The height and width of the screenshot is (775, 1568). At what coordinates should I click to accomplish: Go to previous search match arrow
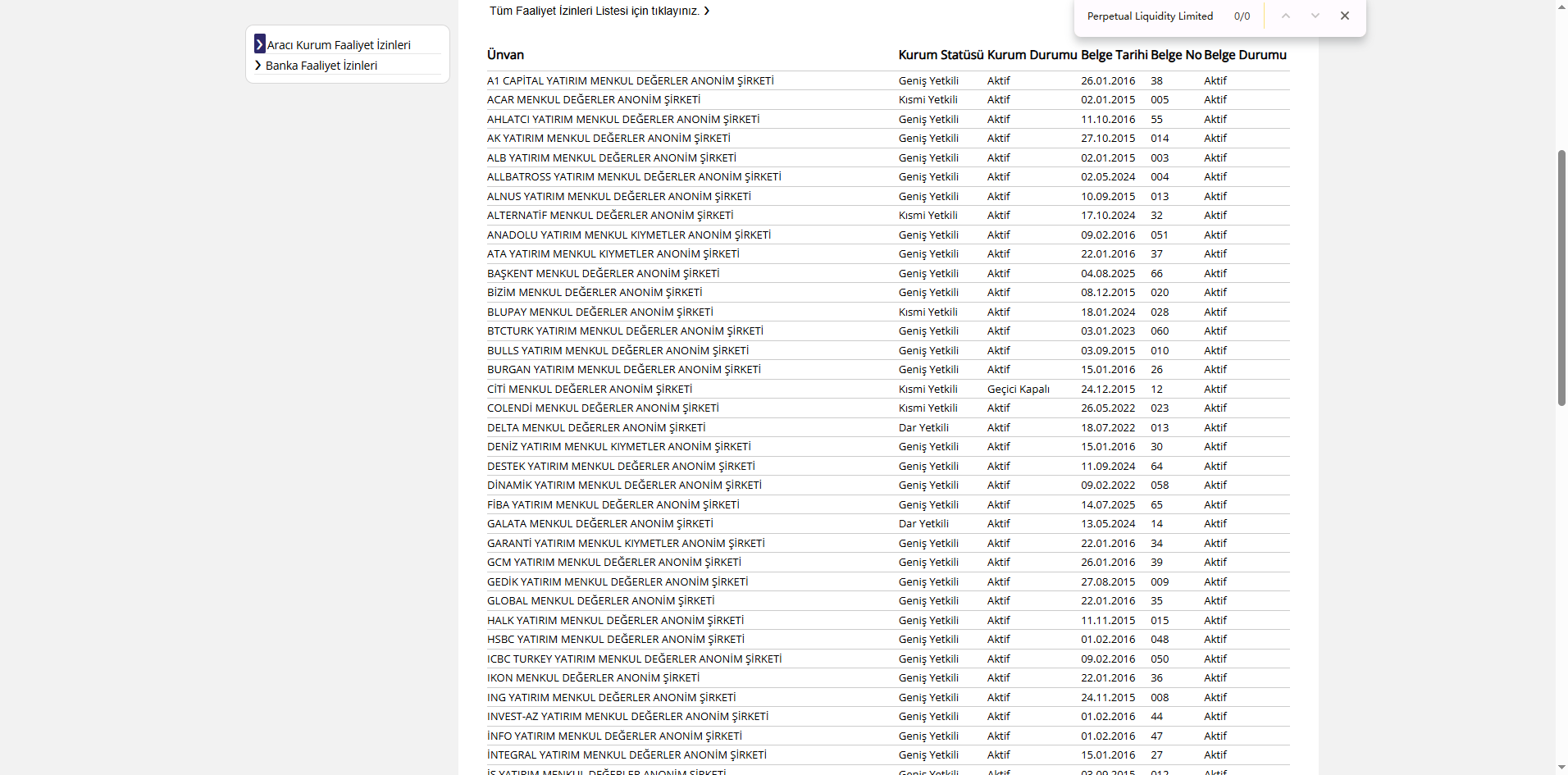[x=1286, y=16]
